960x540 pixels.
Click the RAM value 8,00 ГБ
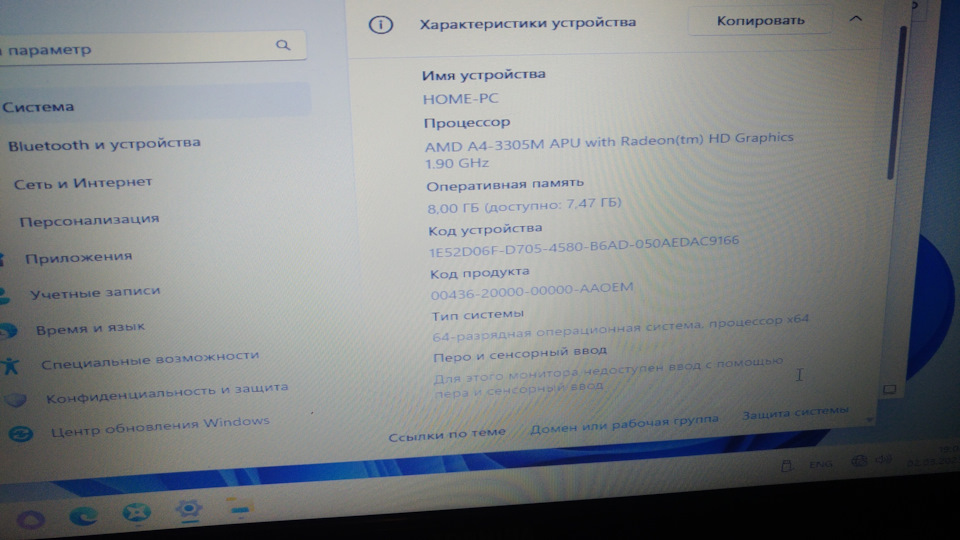[x=453, y=208]
